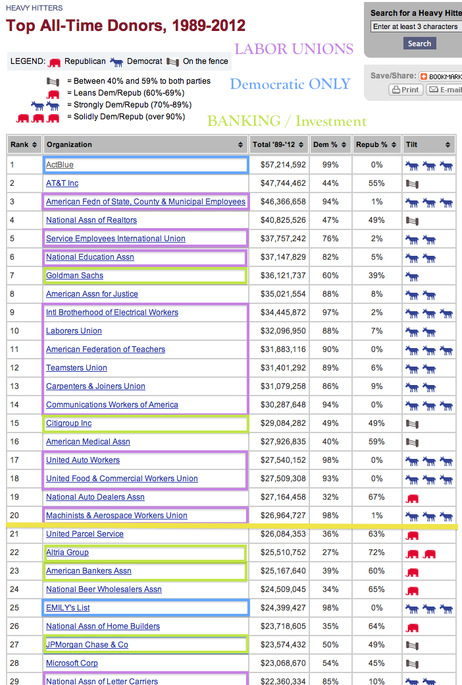Viewport: 462px width, 685px height.
Task: Click the elephant tilt icon for United Parcel Service
Action: point(412,535)
